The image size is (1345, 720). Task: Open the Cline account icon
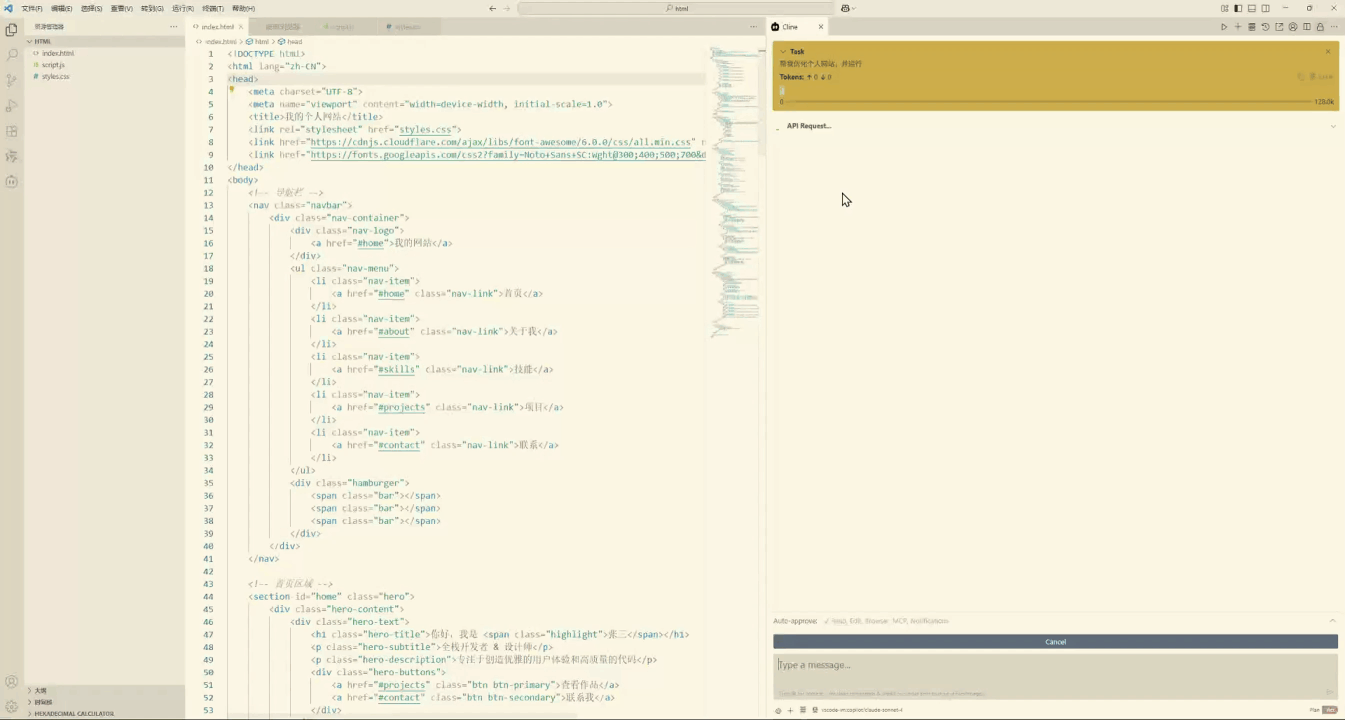(1293, 27)
